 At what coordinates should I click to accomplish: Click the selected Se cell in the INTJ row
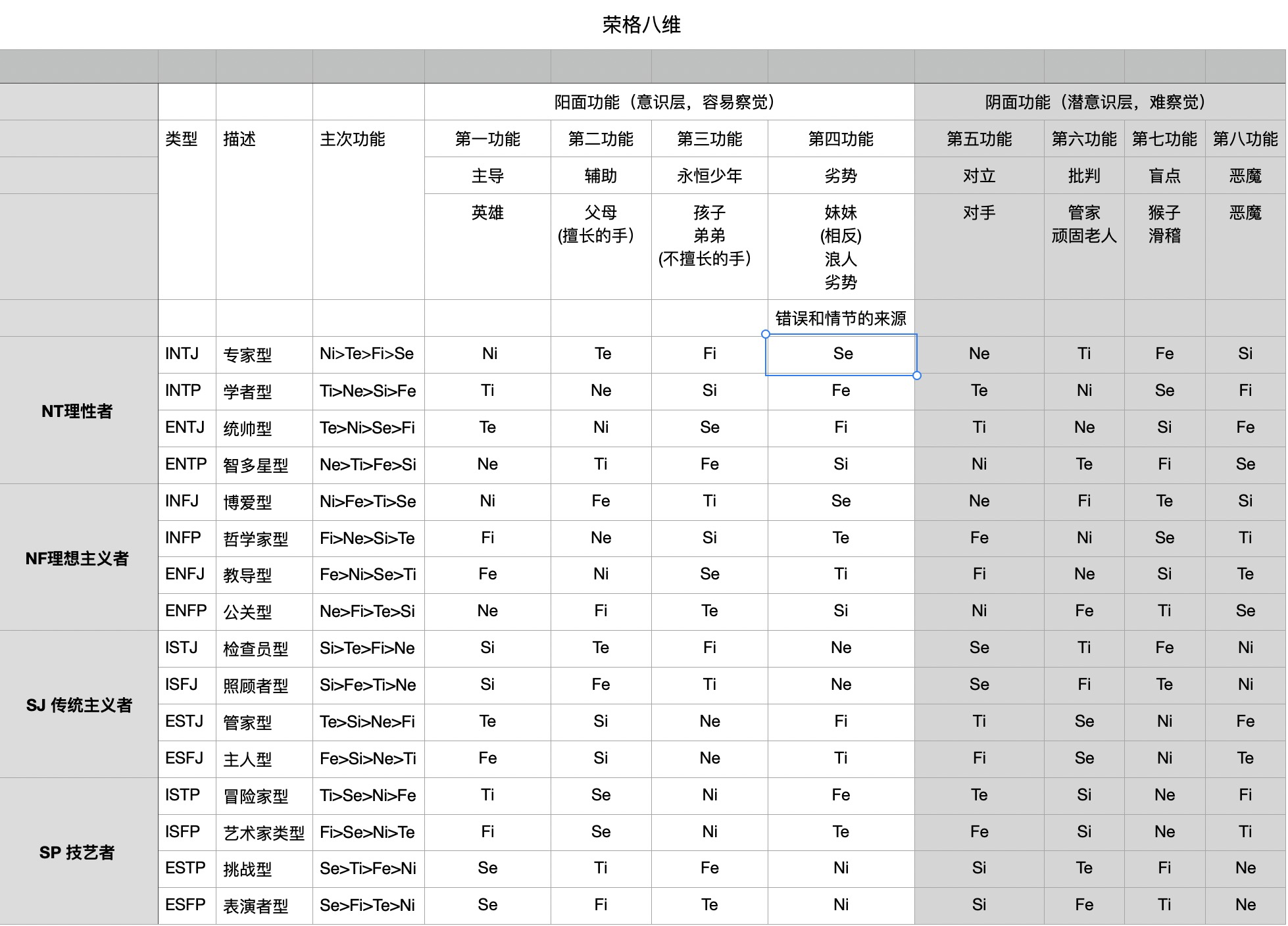pos(841,354)
